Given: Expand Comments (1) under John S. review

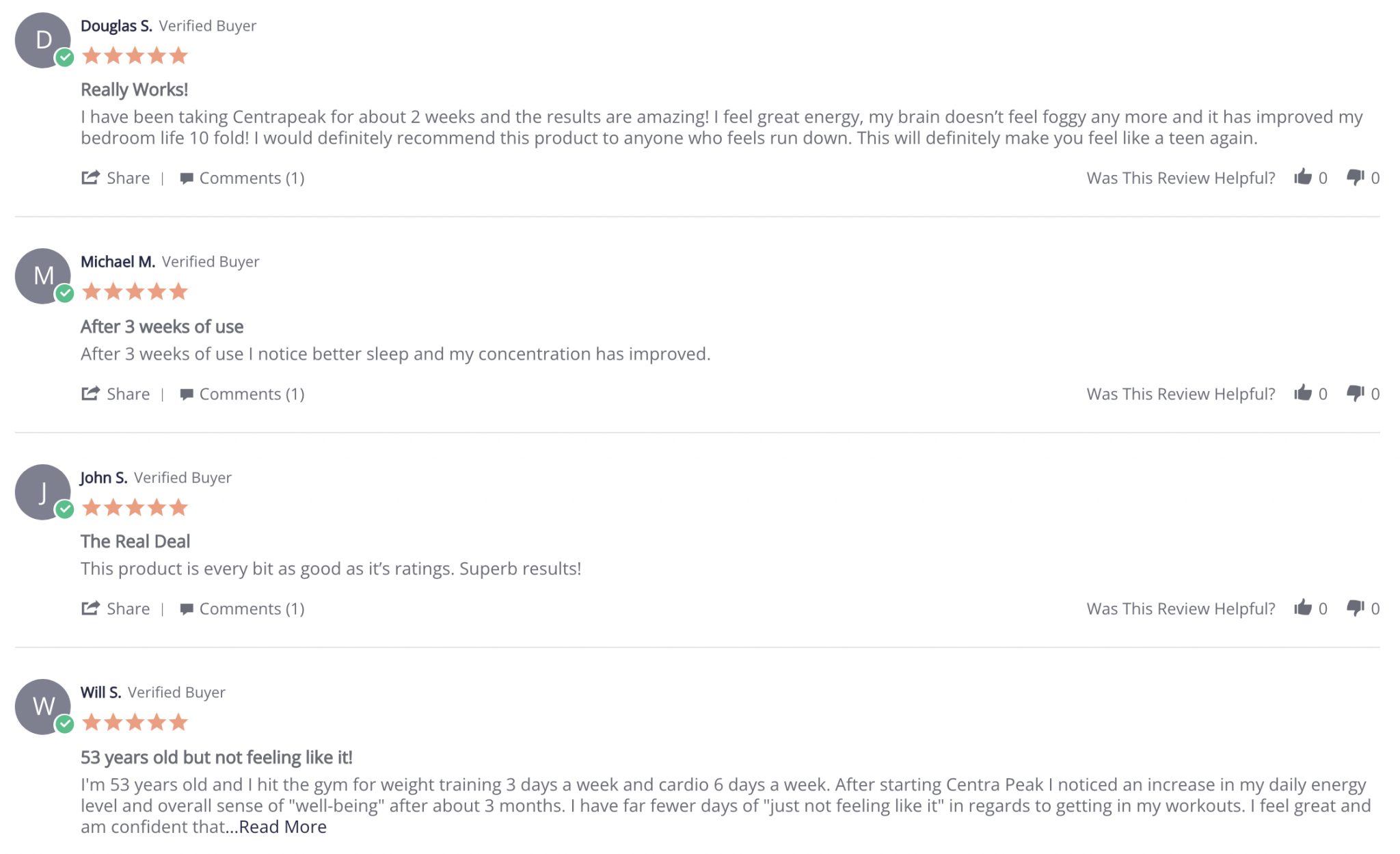Looking at the screenshot, I should pyautogui.click(x=242, y=609).
